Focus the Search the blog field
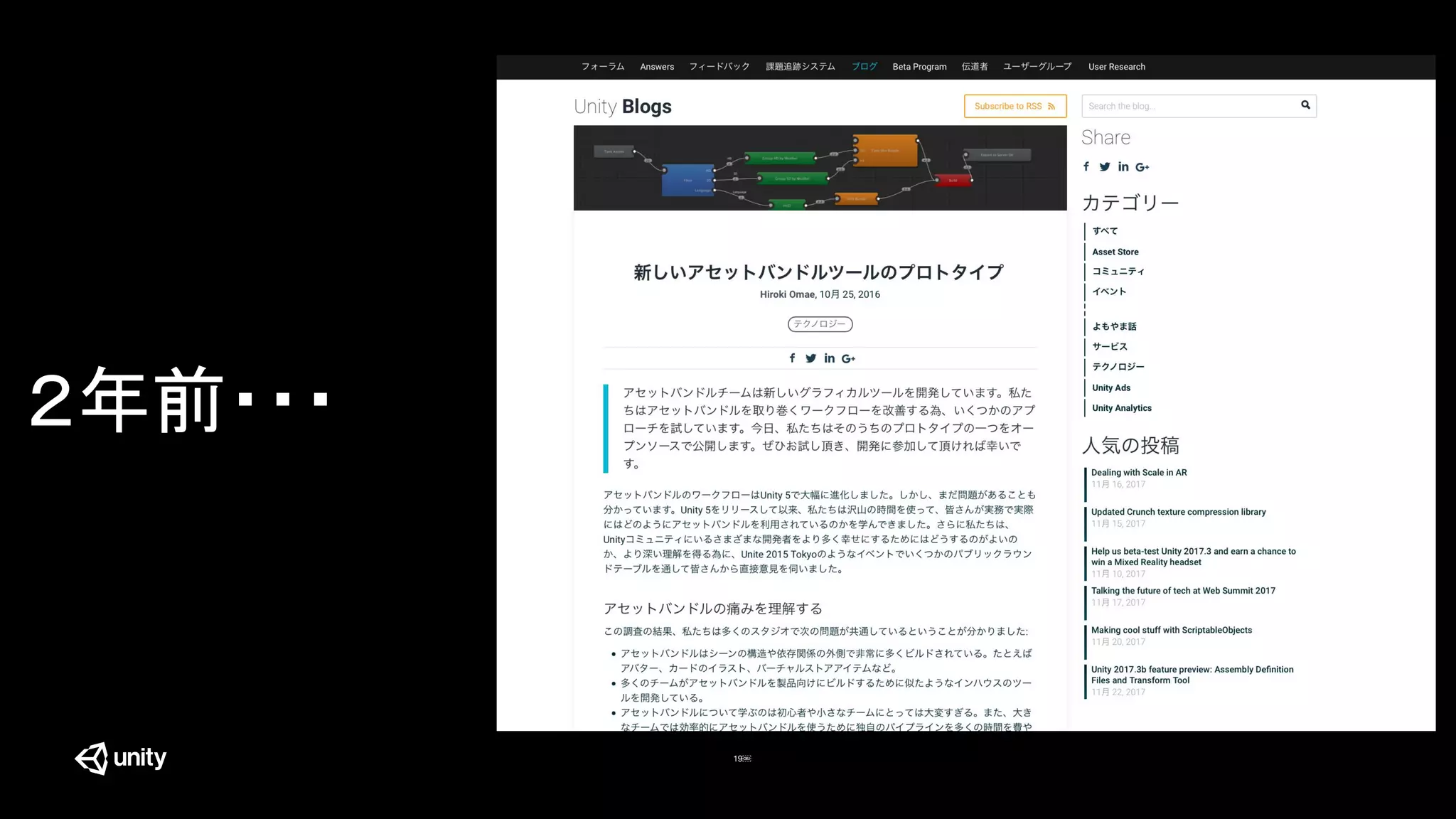This screenshot has height=819, width=1456. point(1199,106)
